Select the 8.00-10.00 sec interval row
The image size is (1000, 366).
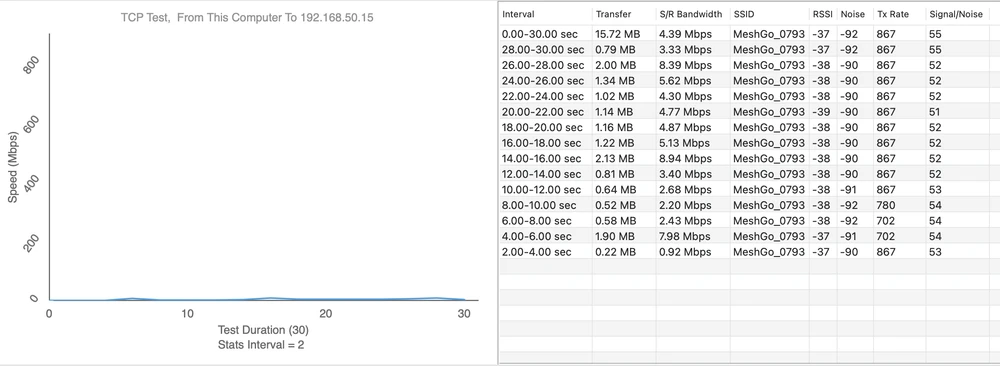[x=749, y=205]
